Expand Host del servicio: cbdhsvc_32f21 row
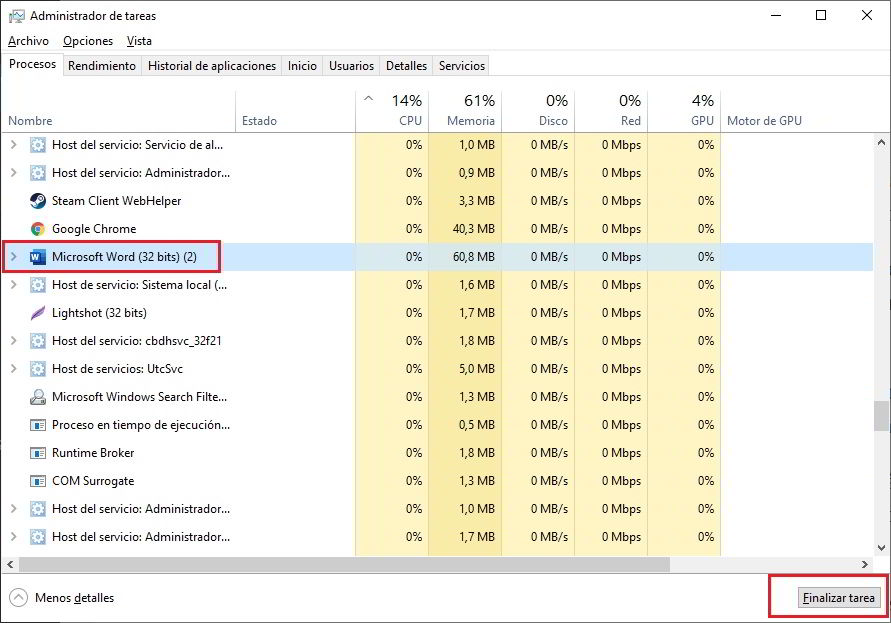The width and height of the screenshot is (891, 623). [x=13, y=341]
